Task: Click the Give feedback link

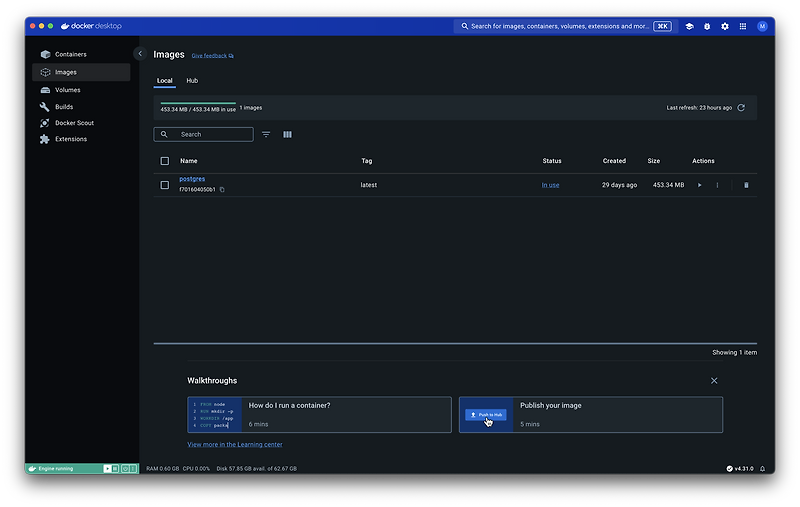Action: tap(212, 56)
